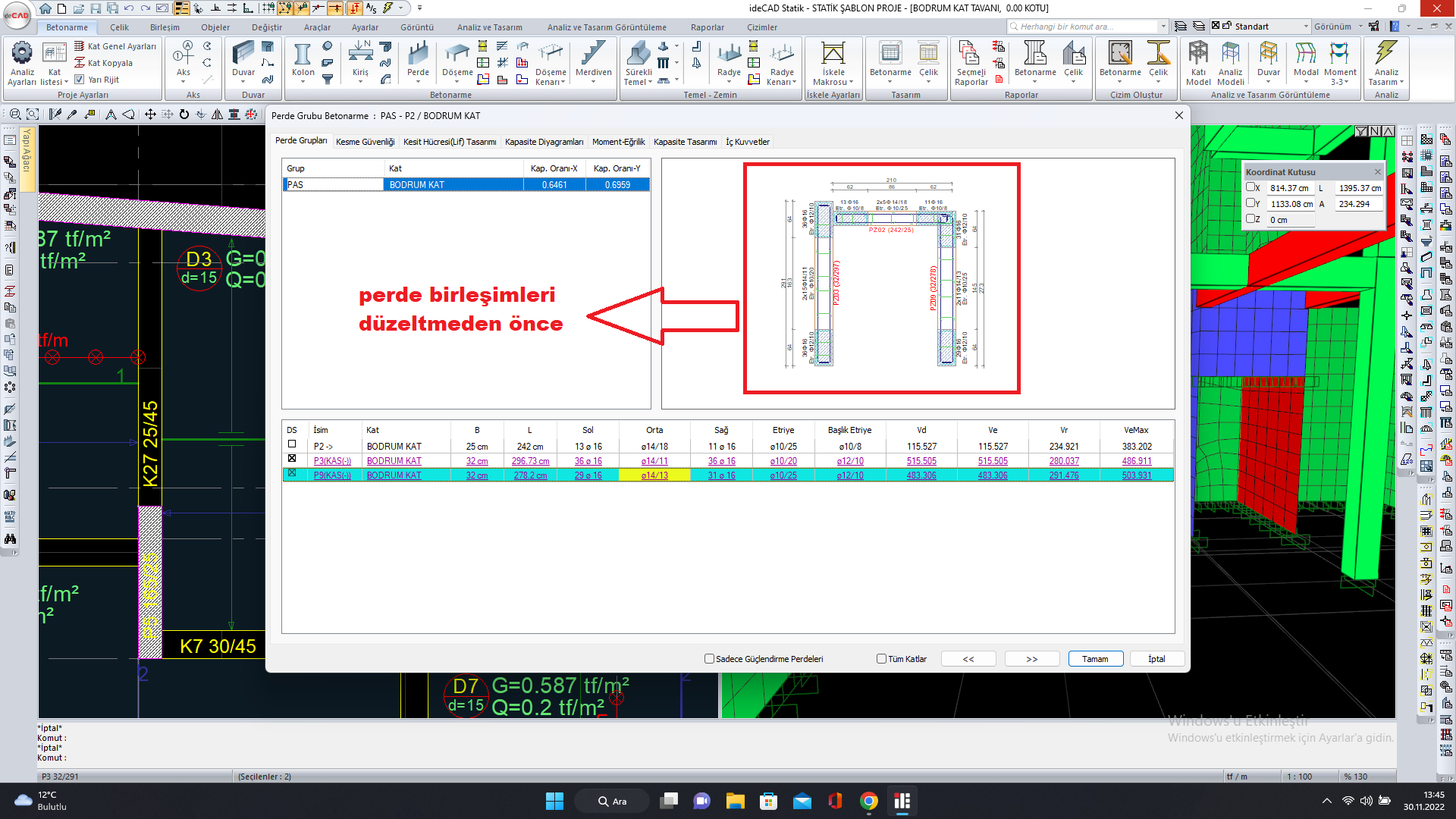Open P9(KAS(-)) name link
Image resolution: width=1456 pixels, height=819 pixels.
(332, 475)
